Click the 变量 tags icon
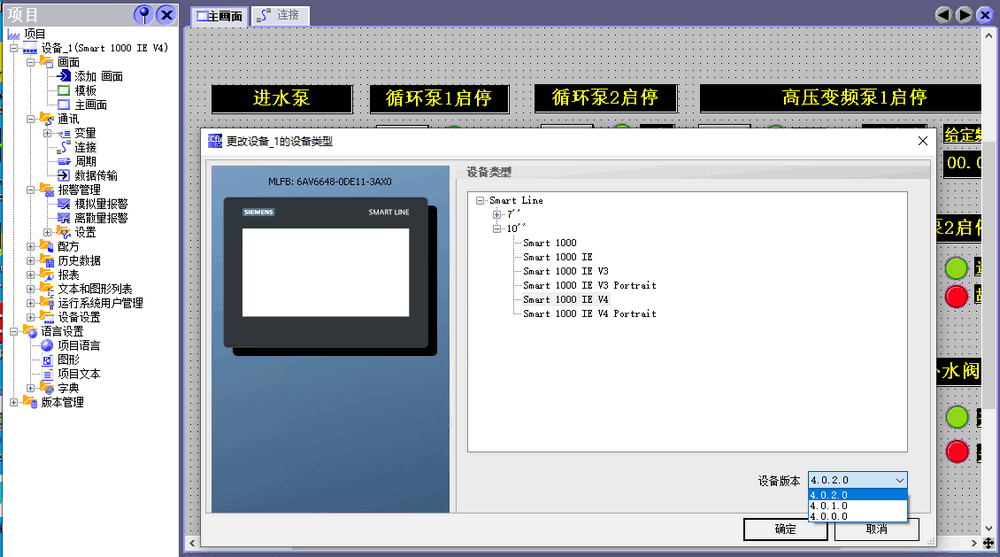 pyautogui.click(x=64, y=133)
